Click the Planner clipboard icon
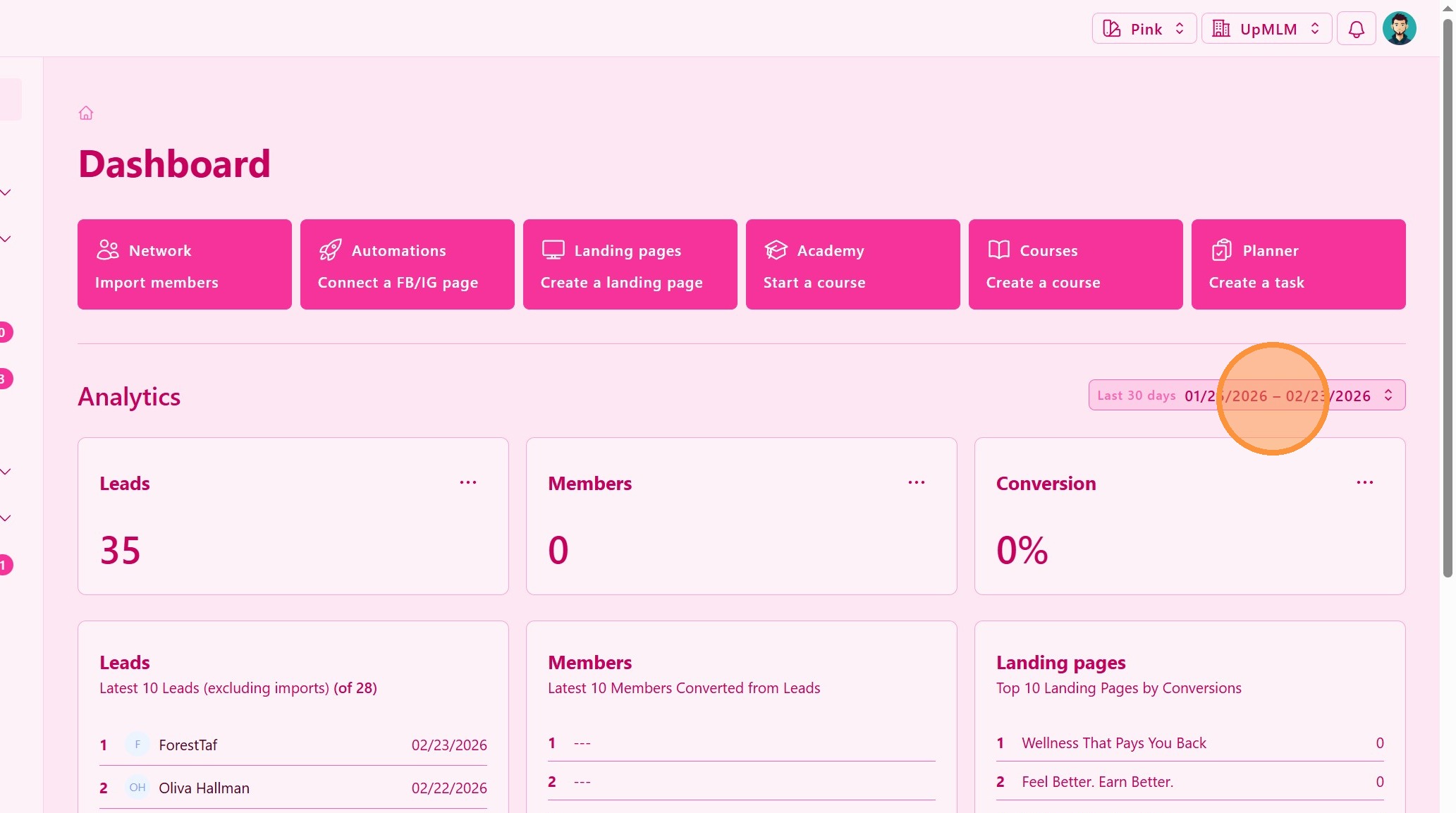This screenshot has width=1456, height=813. click(1221, 250)
